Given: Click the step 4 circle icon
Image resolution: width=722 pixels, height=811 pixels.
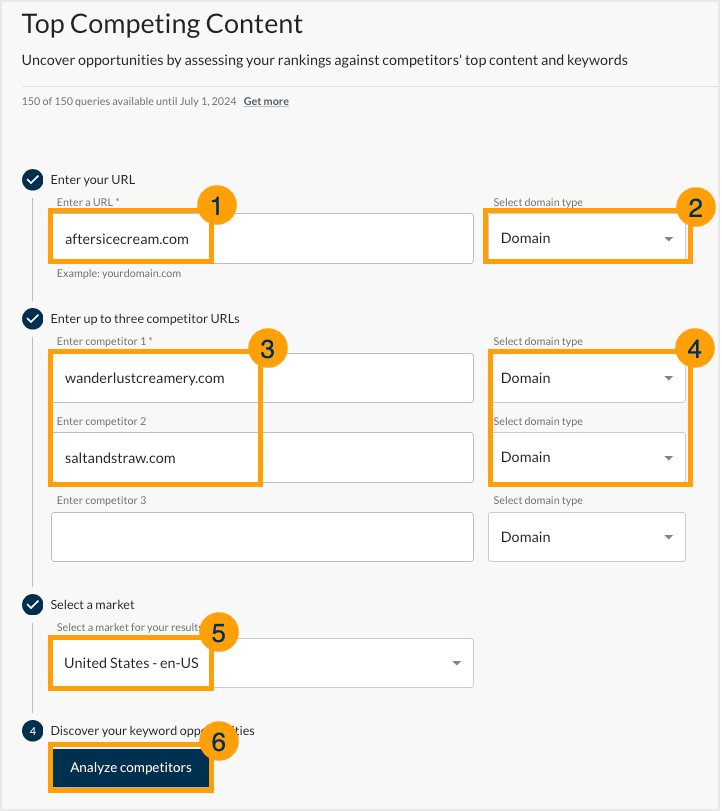Looking at the screenshot, I should pyautogui.click(x=30, y=731).
